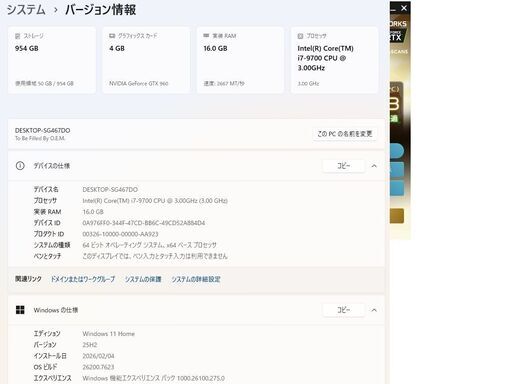This screenshot has height=384, width=512.
Task: Open システムの保護 link
Action: (143, 279)
